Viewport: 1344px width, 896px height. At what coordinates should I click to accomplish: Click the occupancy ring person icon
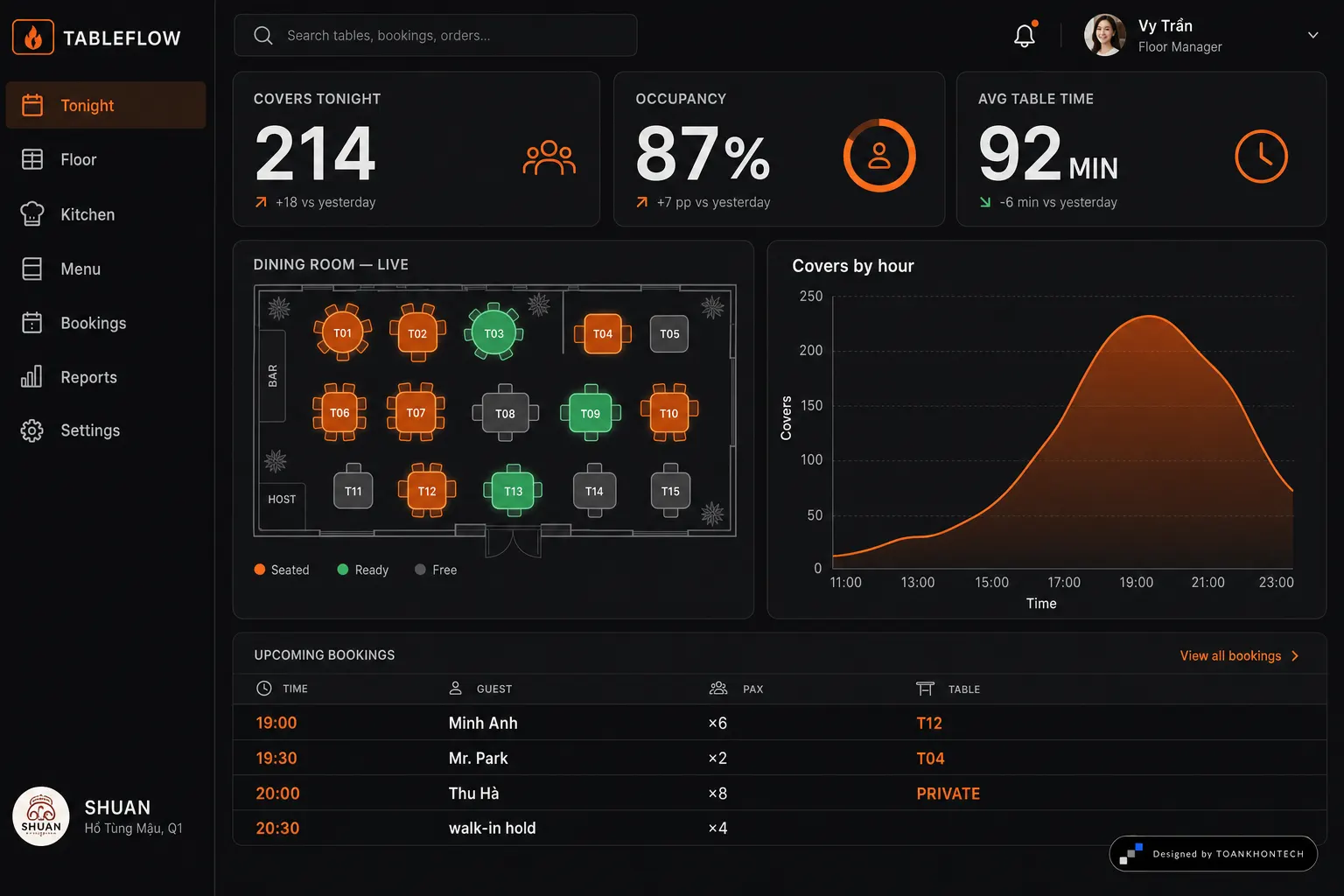[x=879, y=156]
